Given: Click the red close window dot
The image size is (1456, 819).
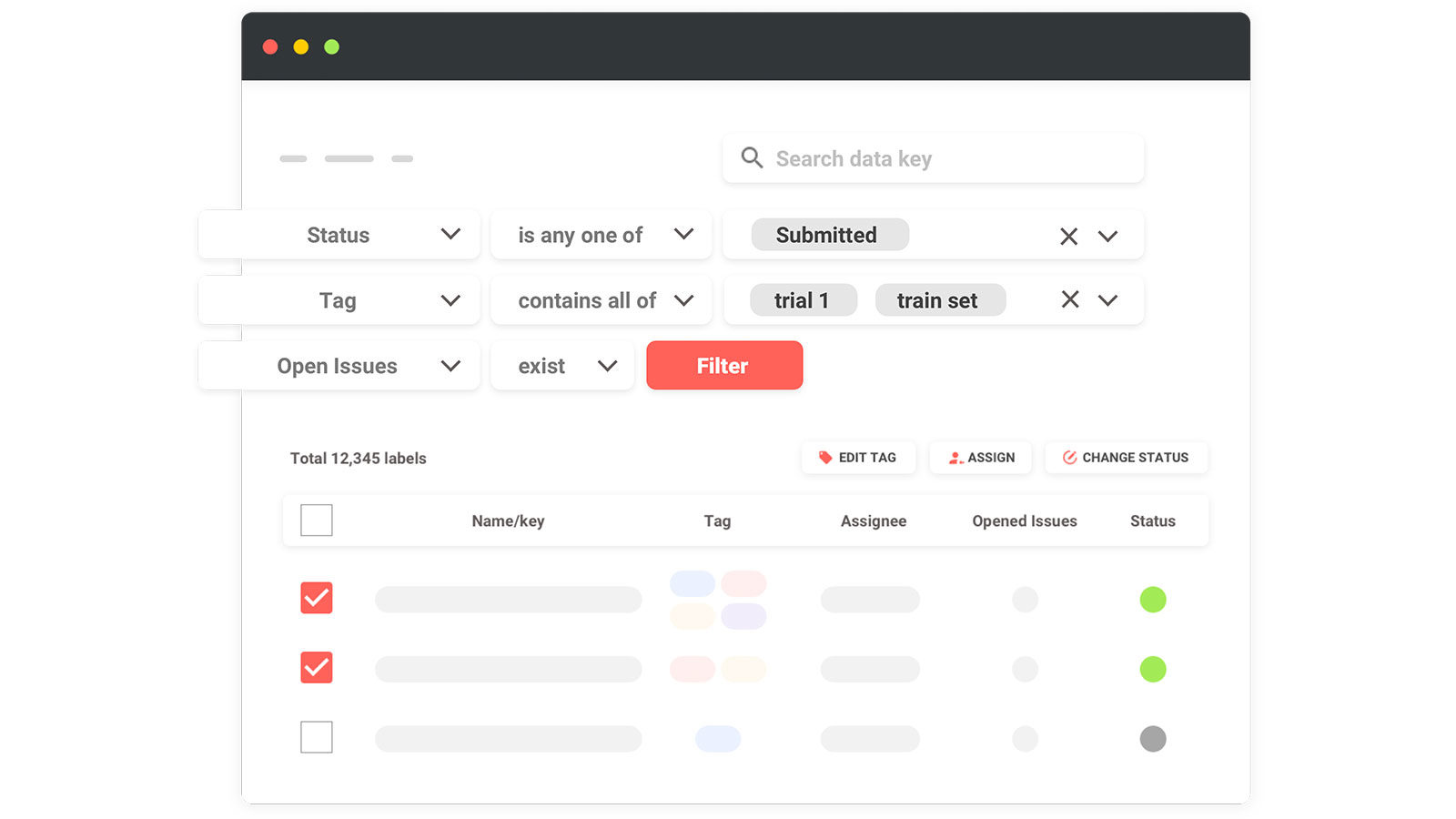Looking at the screenshot, I should pyautogui.click(x=270, y=46).
